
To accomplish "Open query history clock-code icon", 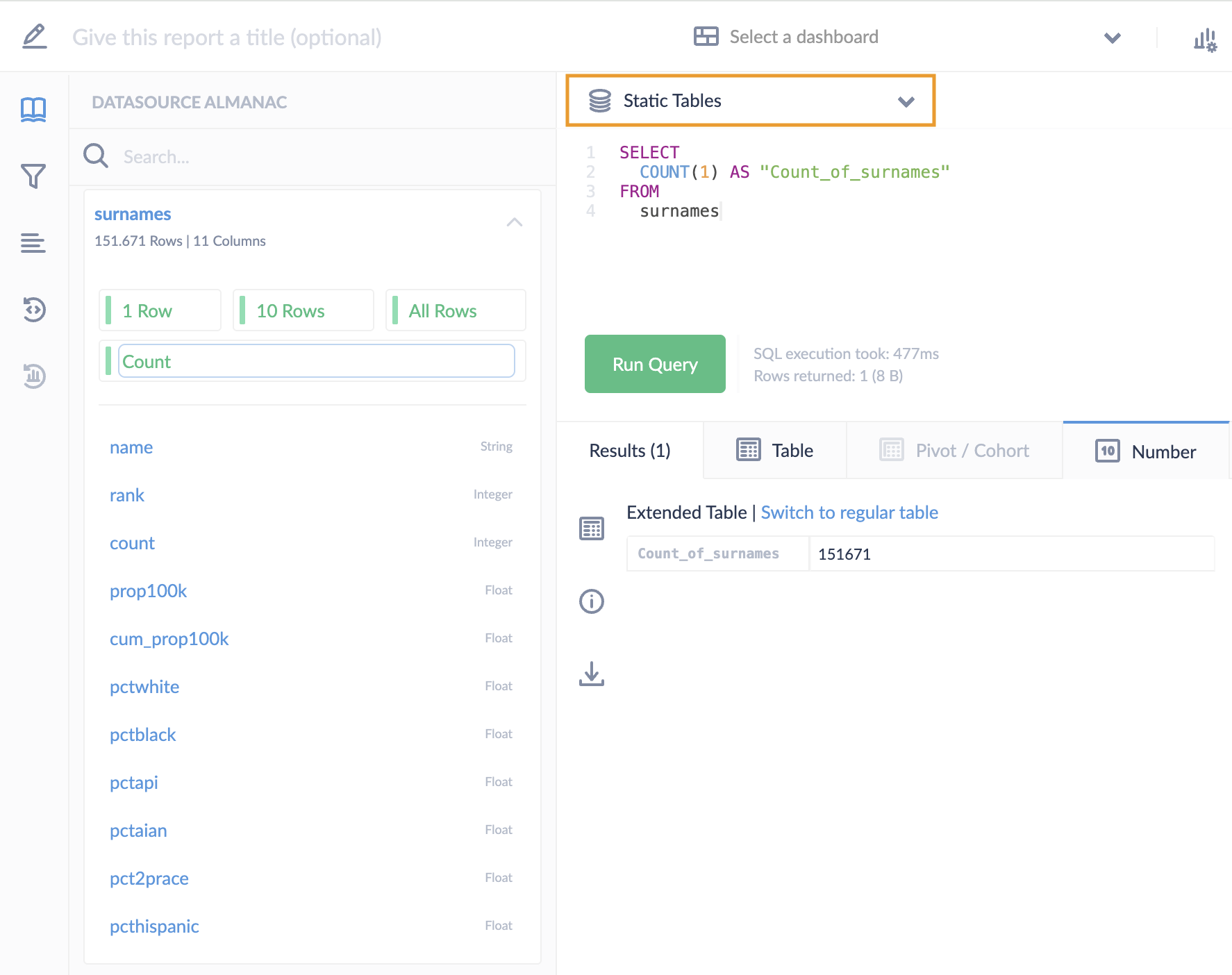I will (x=33, y=310).
